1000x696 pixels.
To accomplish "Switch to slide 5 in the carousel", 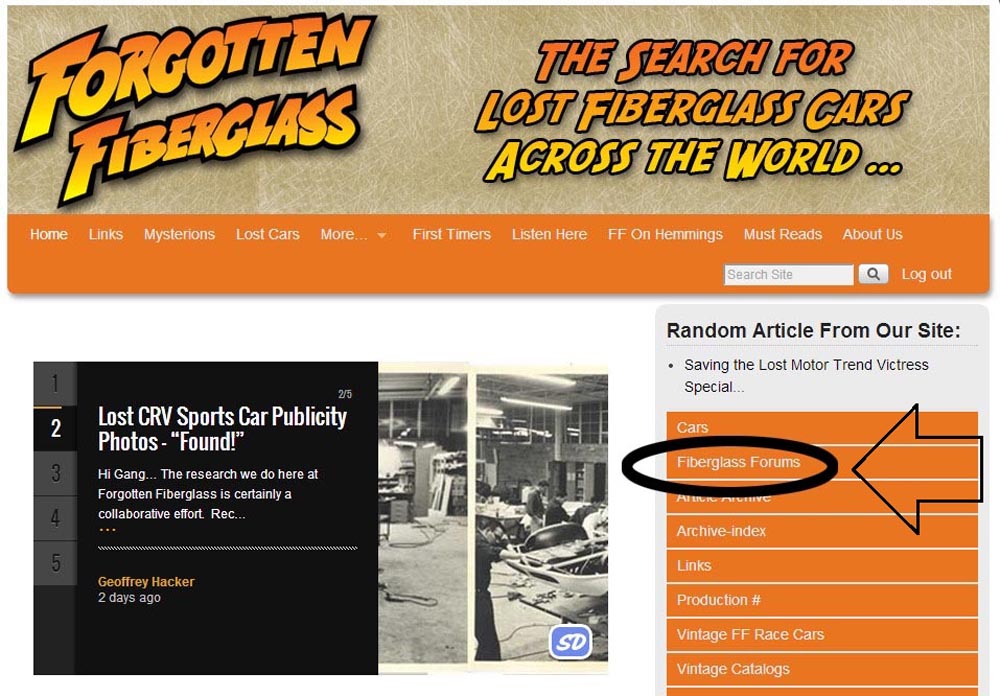I will 55,563.
